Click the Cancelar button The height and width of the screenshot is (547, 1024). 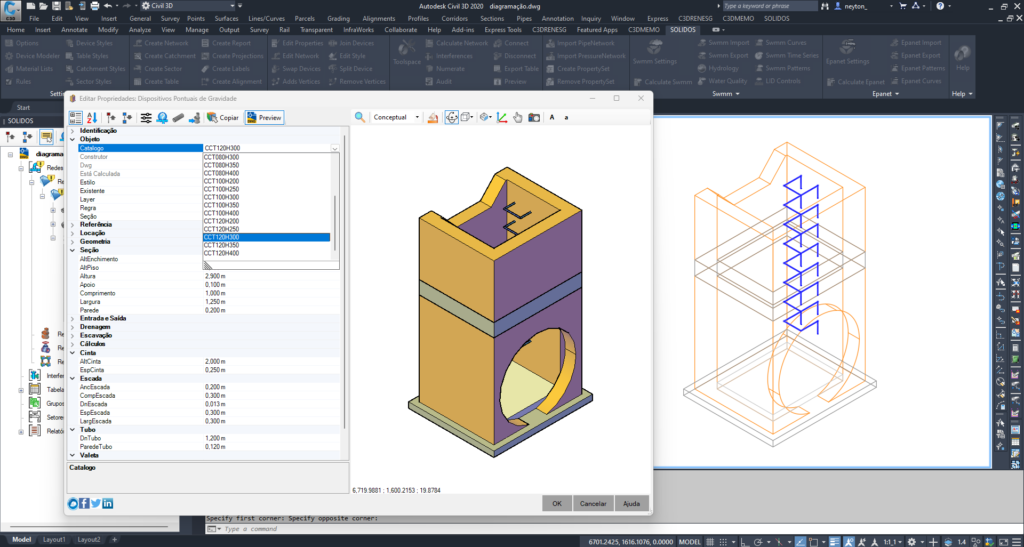(593, 503)
